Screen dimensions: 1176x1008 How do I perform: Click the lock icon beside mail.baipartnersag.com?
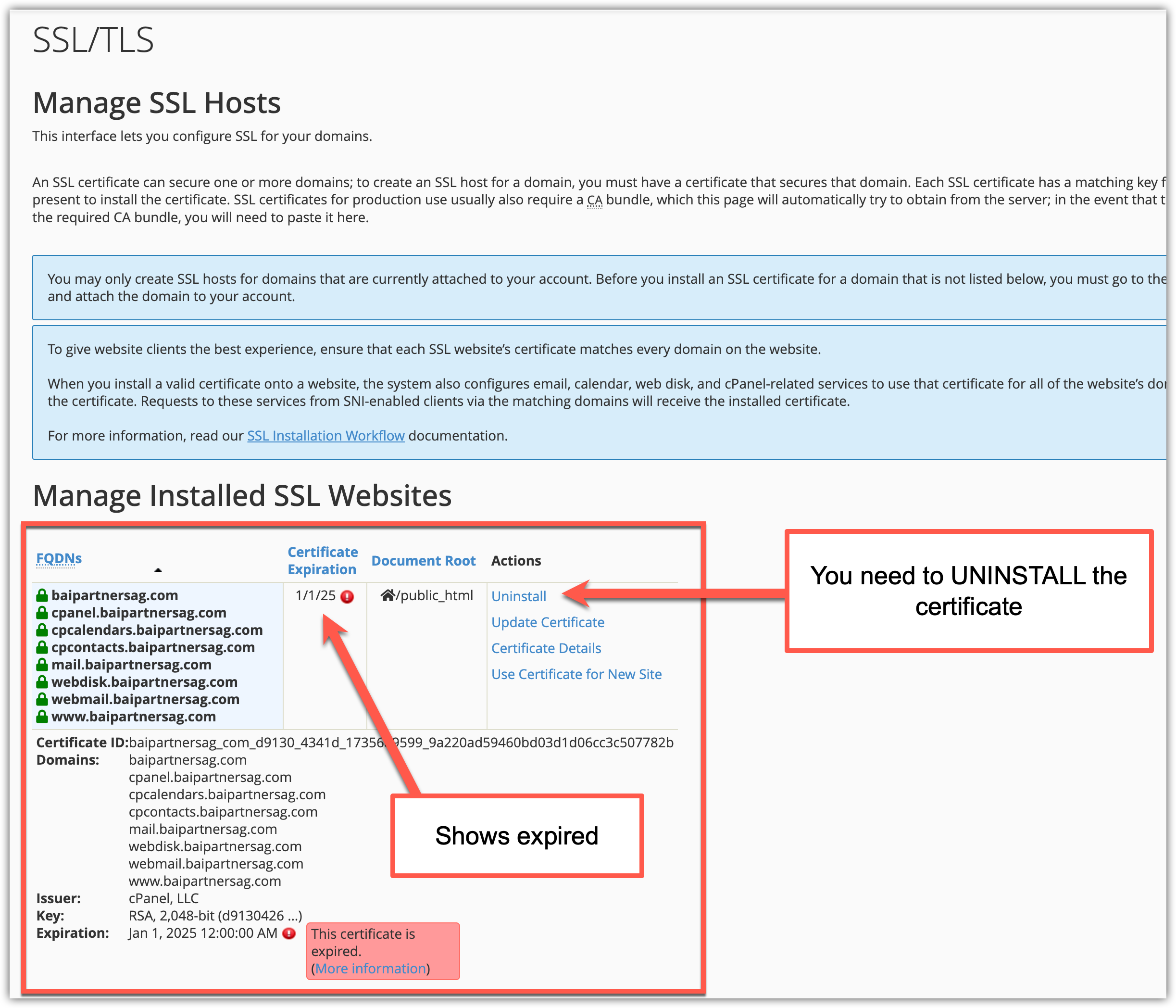click(x=41, y=665)
